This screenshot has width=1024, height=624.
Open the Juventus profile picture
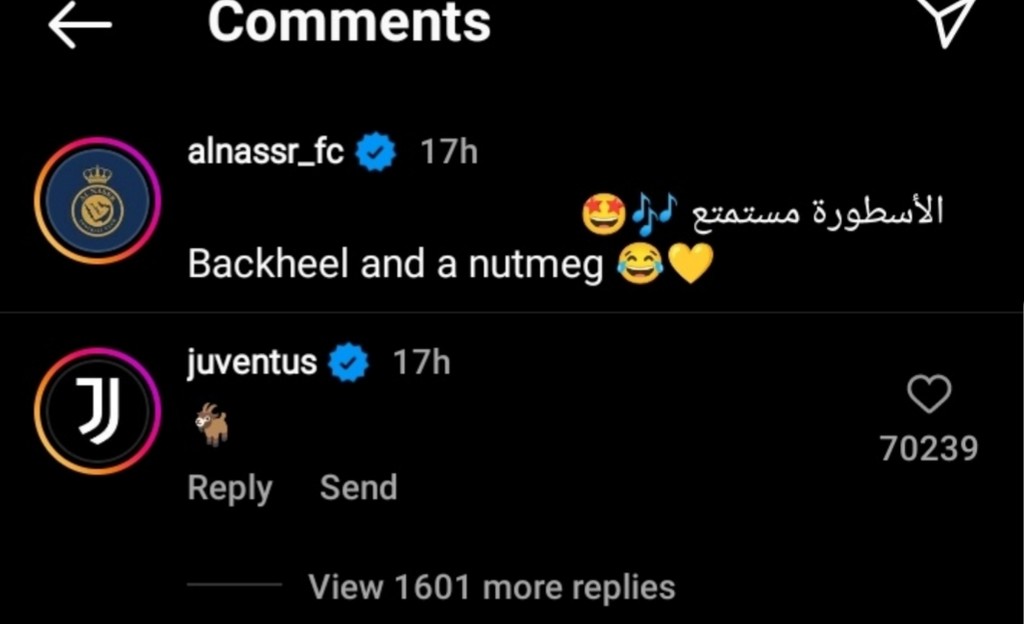(x=97, y=411)
